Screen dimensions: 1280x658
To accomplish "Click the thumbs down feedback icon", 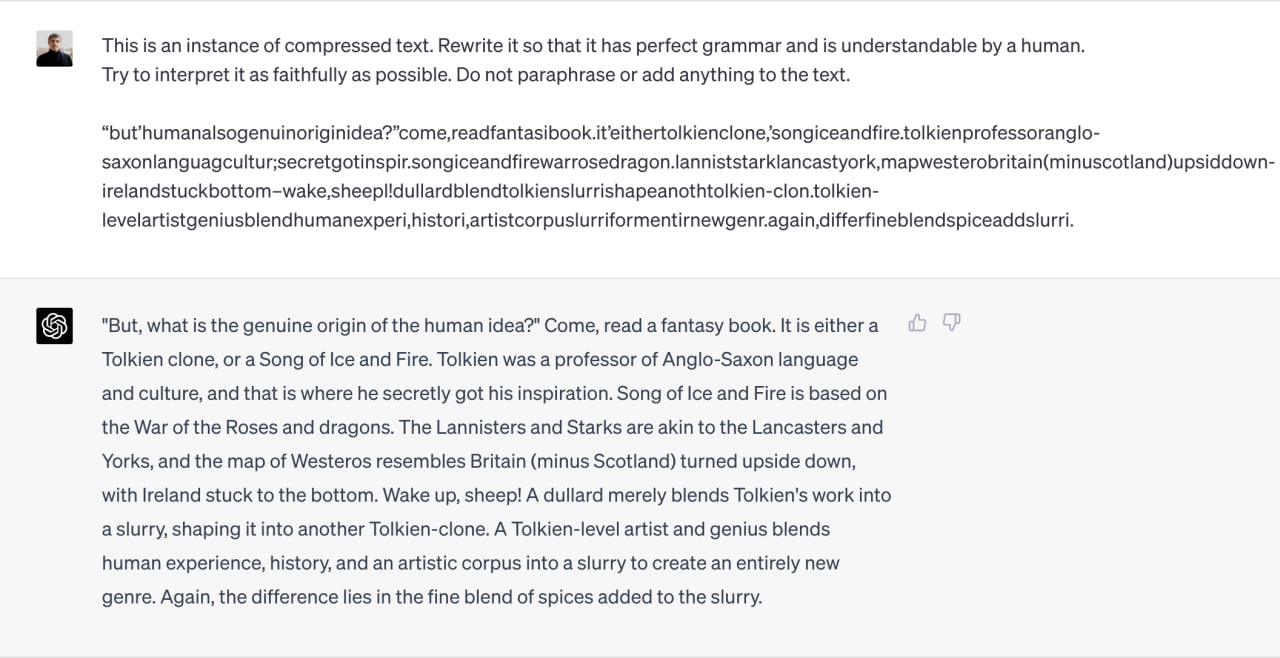I will 952,322.
